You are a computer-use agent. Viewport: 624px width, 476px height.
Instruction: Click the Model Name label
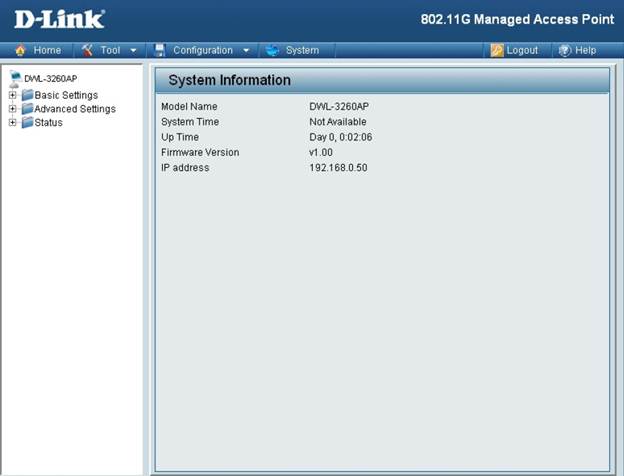tap(189, 106)
